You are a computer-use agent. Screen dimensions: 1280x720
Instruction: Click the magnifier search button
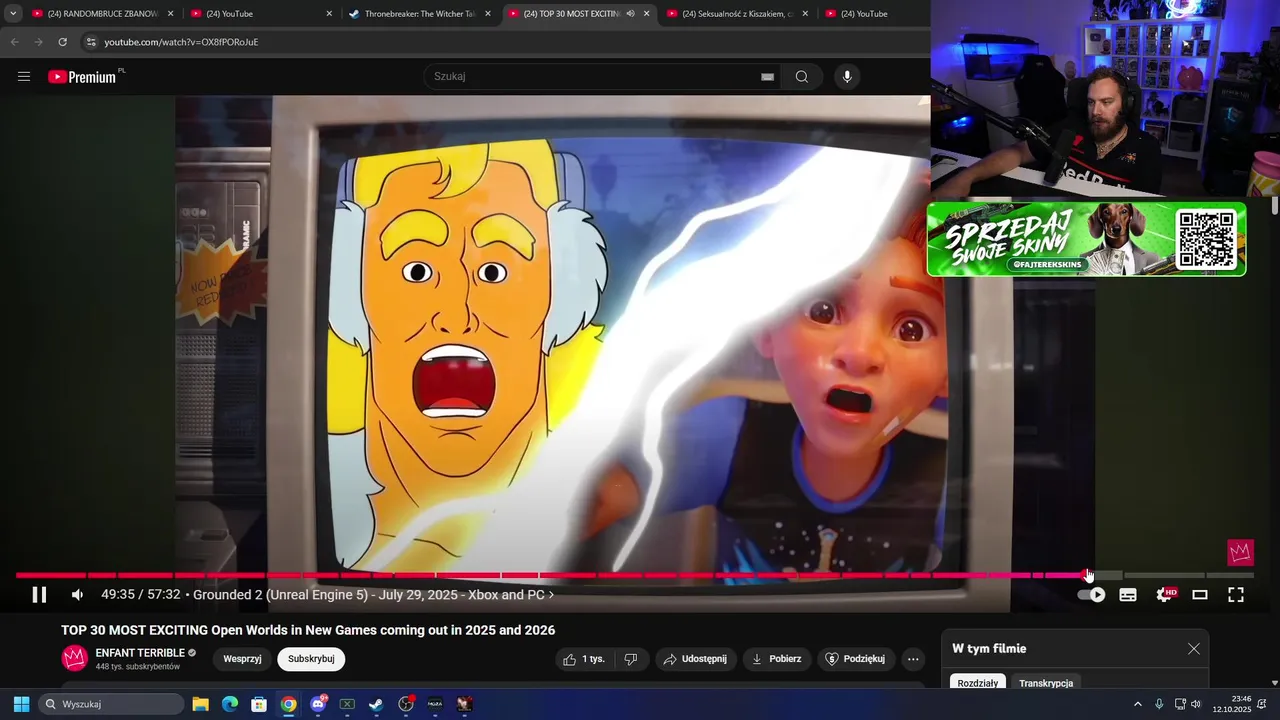coord(802,77)
